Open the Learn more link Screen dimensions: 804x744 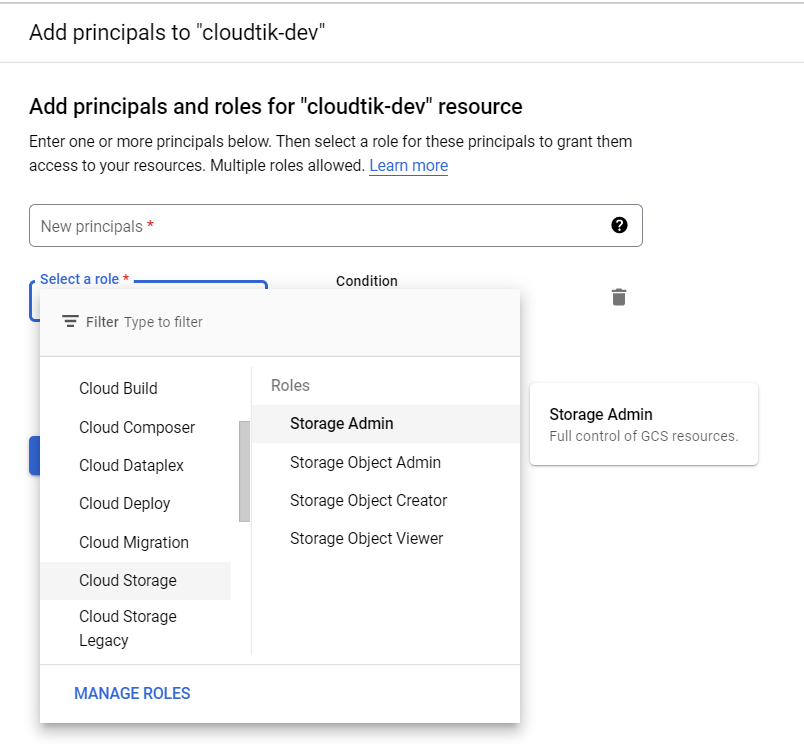[409, 166]
